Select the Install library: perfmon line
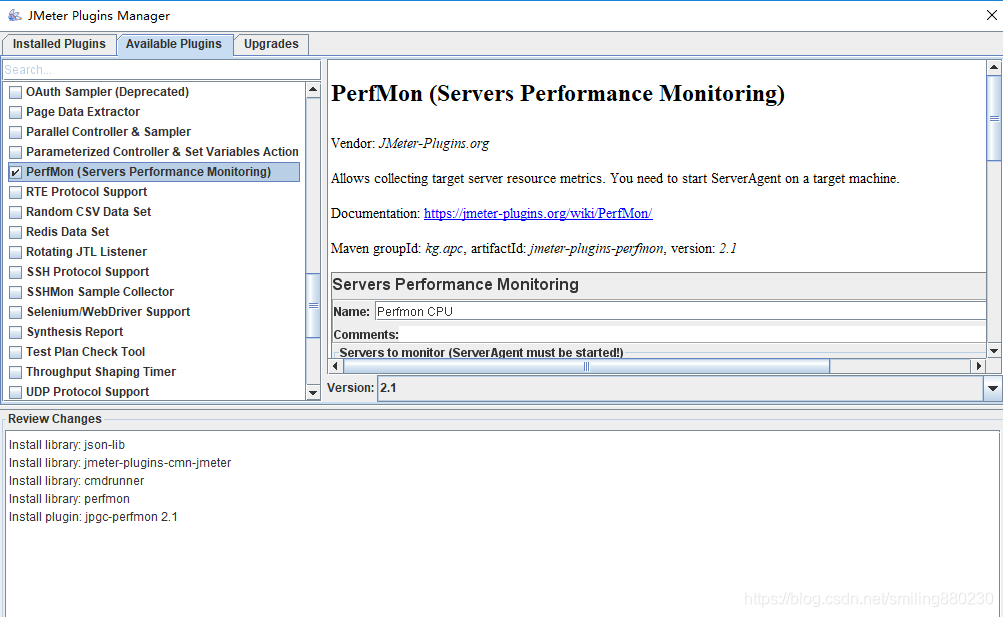The image size is (1003, 617). [69, 498]
